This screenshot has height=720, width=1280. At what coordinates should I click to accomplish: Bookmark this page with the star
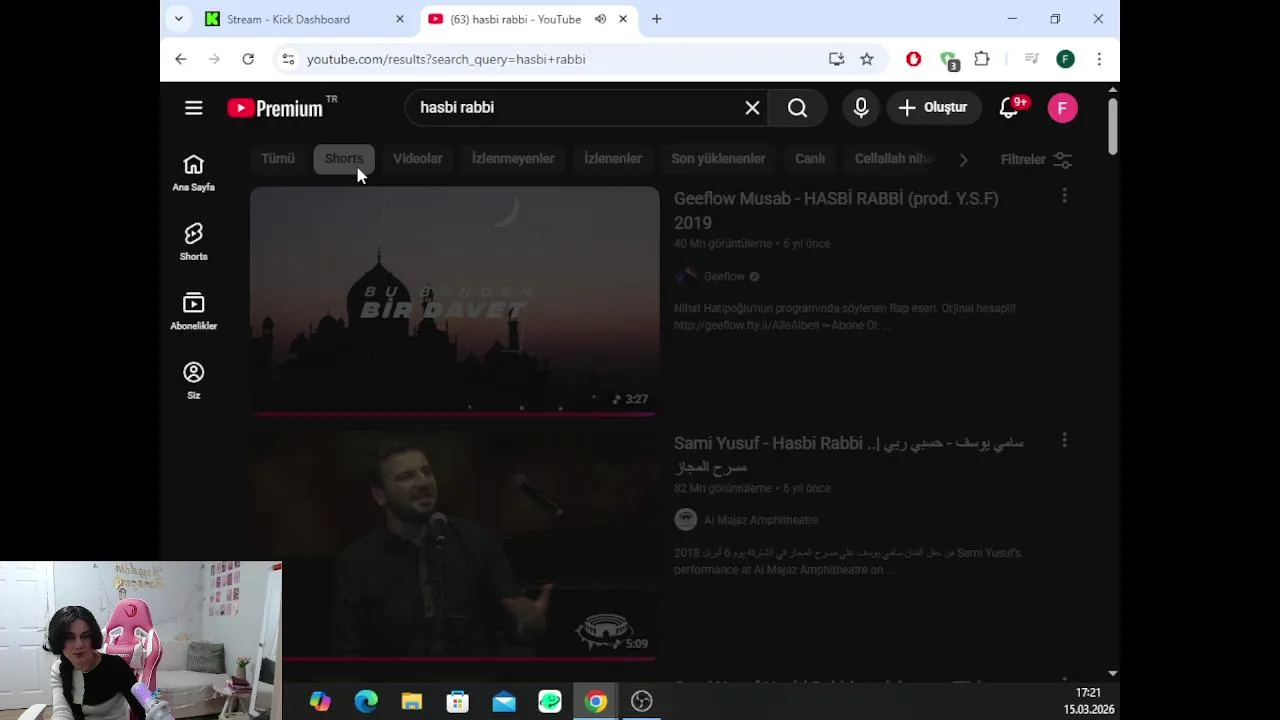[867, 59]
